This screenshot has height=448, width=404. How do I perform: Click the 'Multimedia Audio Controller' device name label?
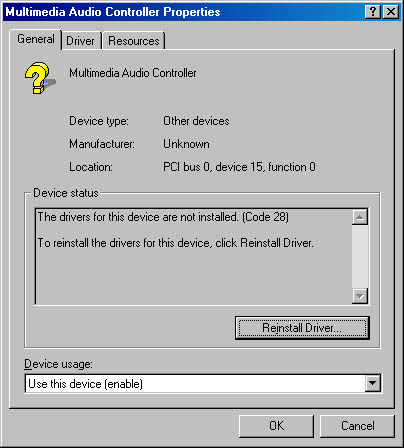click(133, 73)
